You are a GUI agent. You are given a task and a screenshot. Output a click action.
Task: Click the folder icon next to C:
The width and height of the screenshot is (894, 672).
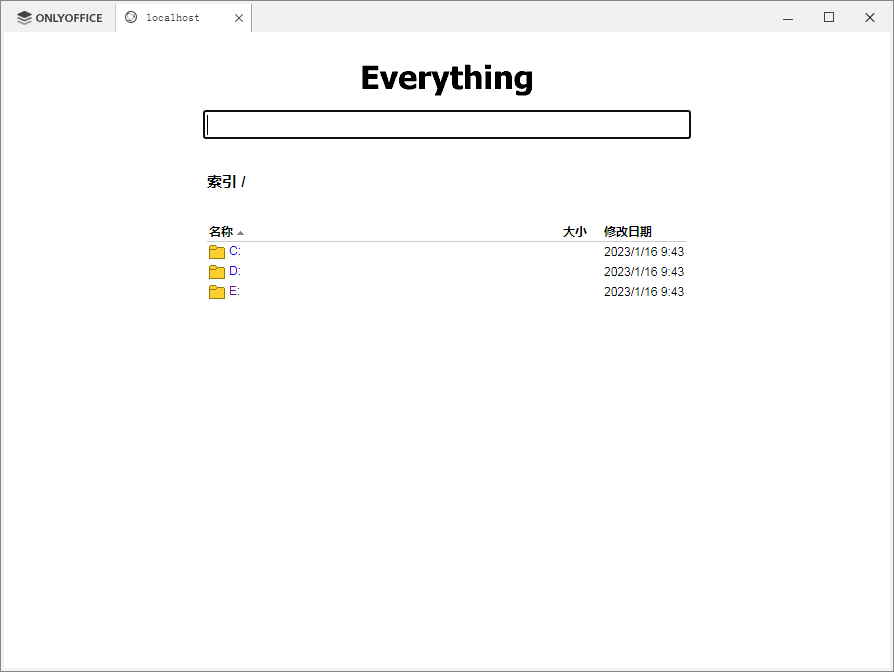click(217, 251)
